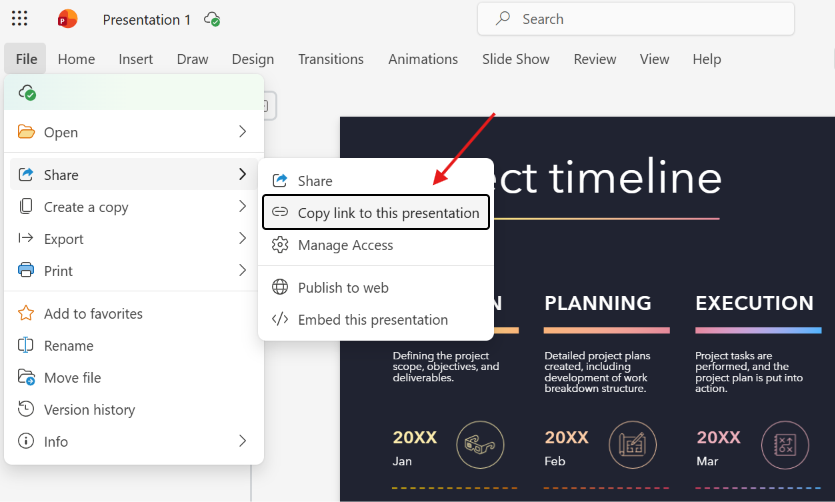This screenshot has height=502, width=835.
Task: Select the Feb label on the slide
Action: (554, 461)
